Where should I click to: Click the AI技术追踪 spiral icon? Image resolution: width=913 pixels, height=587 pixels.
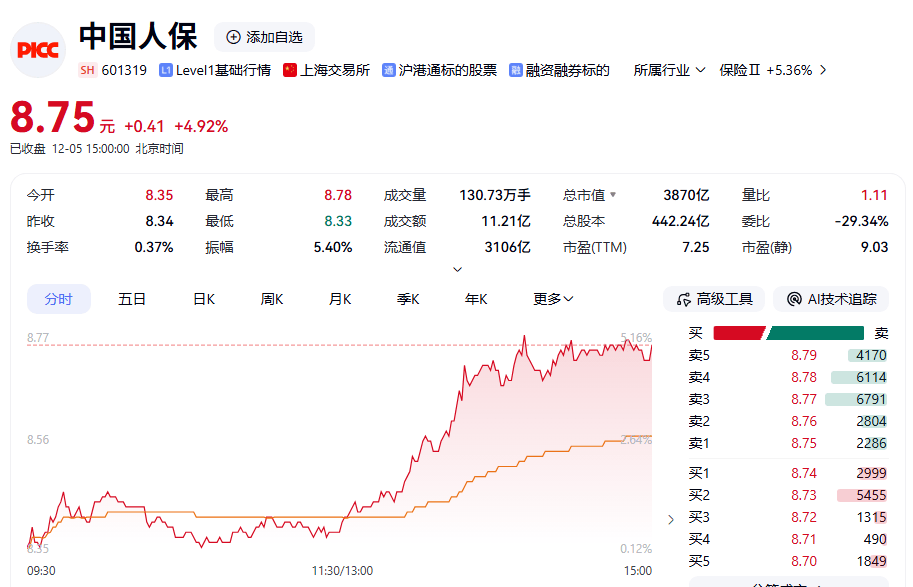coord(794,299)
